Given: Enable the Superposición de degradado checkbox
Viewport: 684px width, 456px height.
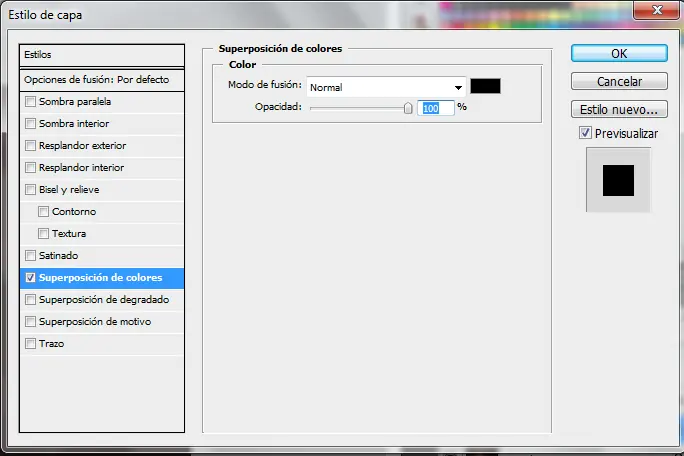Looking at the screenshot, I should click(x=30, y=299).
